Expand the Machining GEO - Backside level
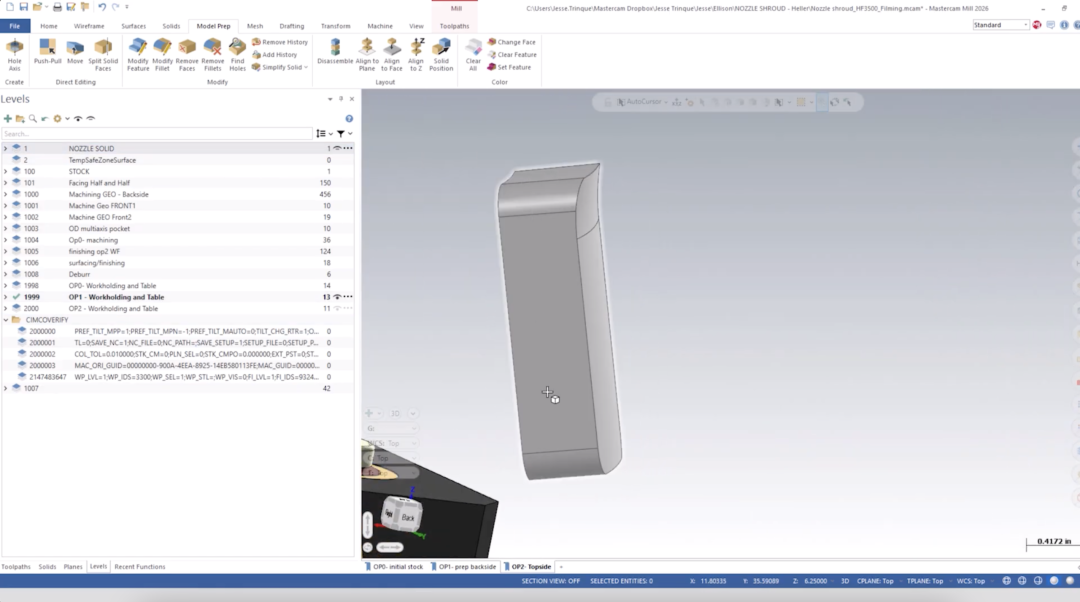The height and width of the screenshot is (602, 1080). tap(6, 194)
